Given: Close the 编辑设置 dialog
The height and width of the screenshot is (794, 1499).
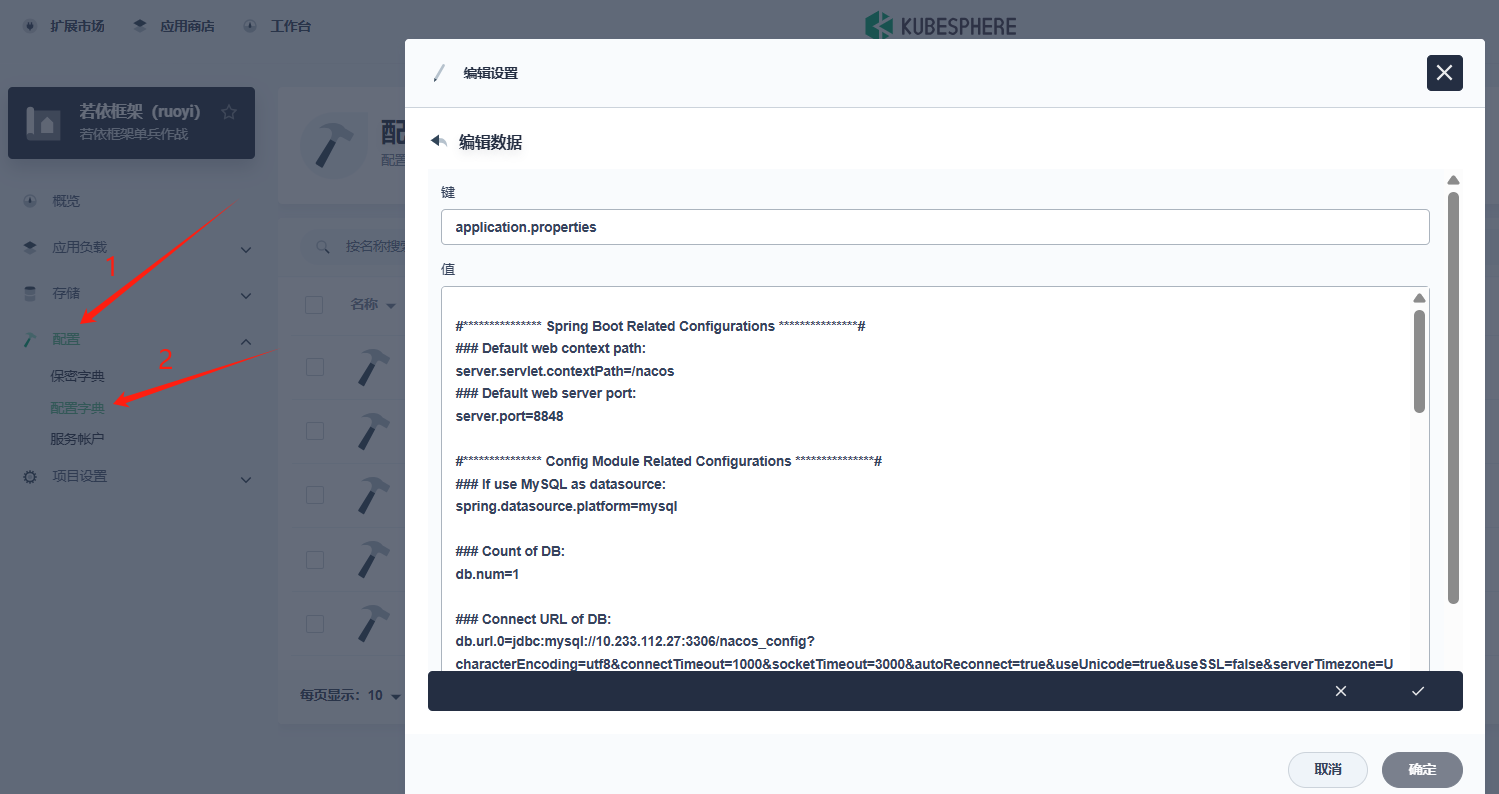Looking at the screenshot, I should (x=1444, y=73).
